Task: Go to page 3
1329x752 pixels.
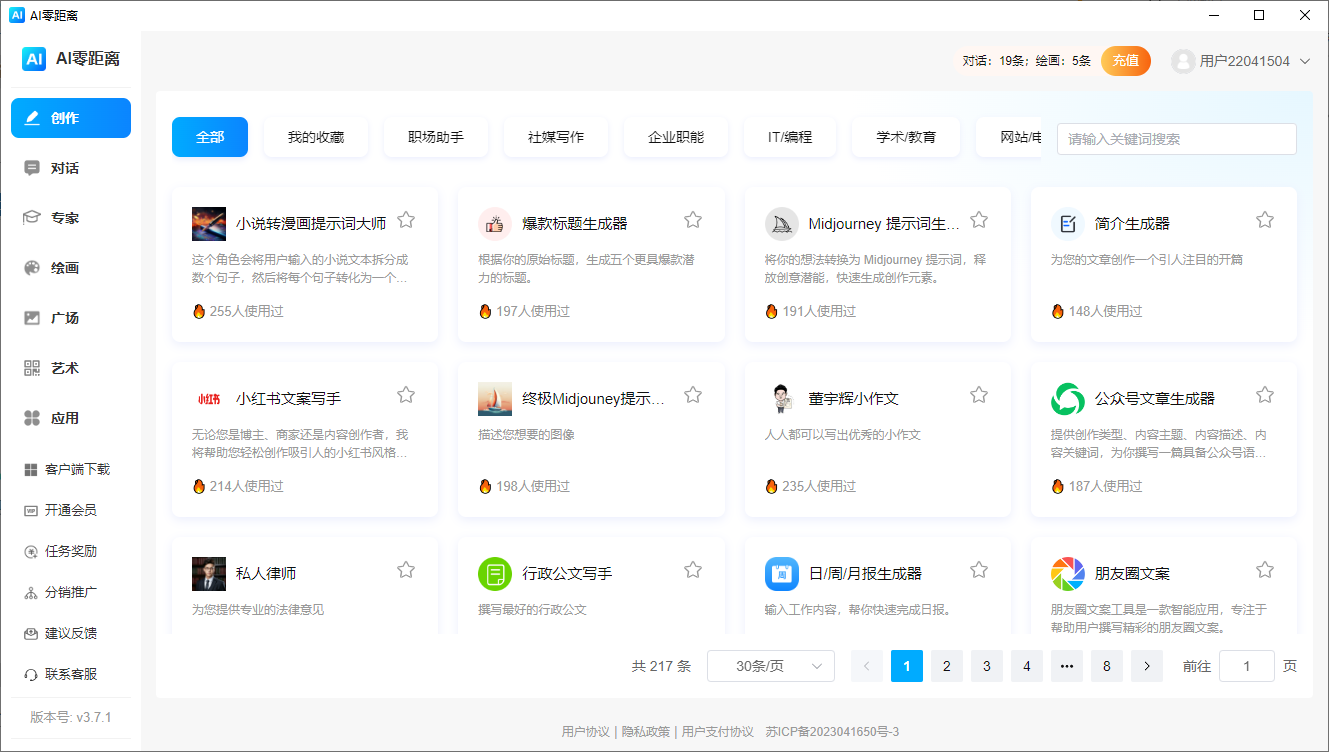Action: tap(987, 666)
